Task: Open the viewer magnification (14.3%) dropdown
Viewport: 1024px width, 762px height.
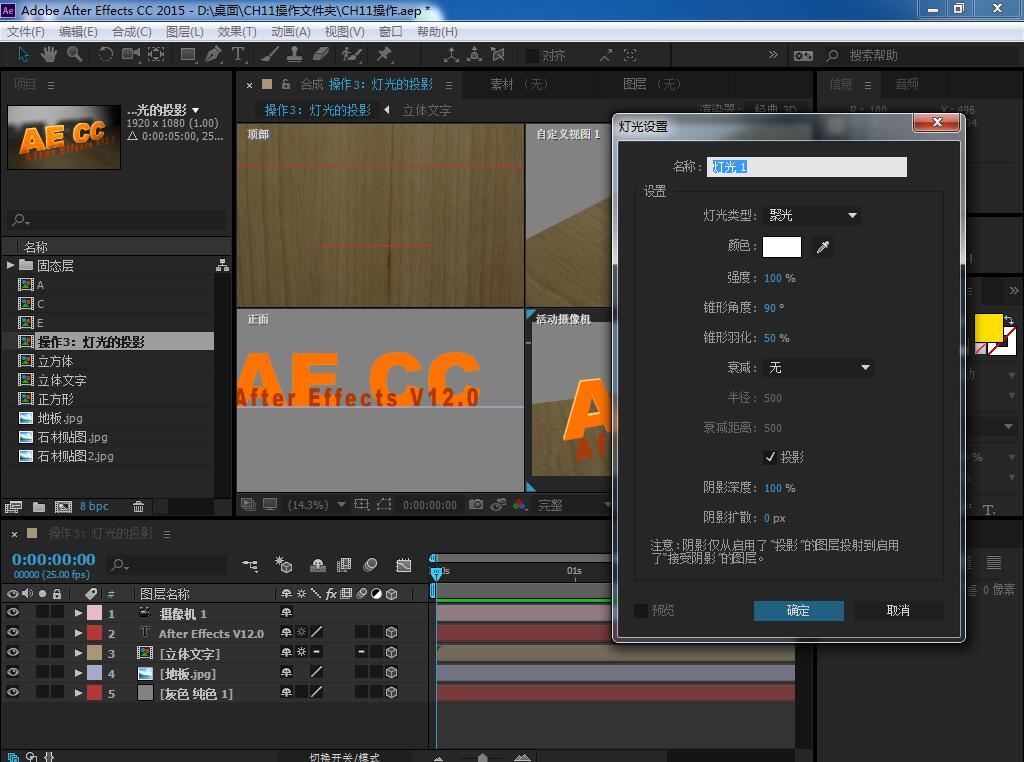Action: tap(317, 505)
